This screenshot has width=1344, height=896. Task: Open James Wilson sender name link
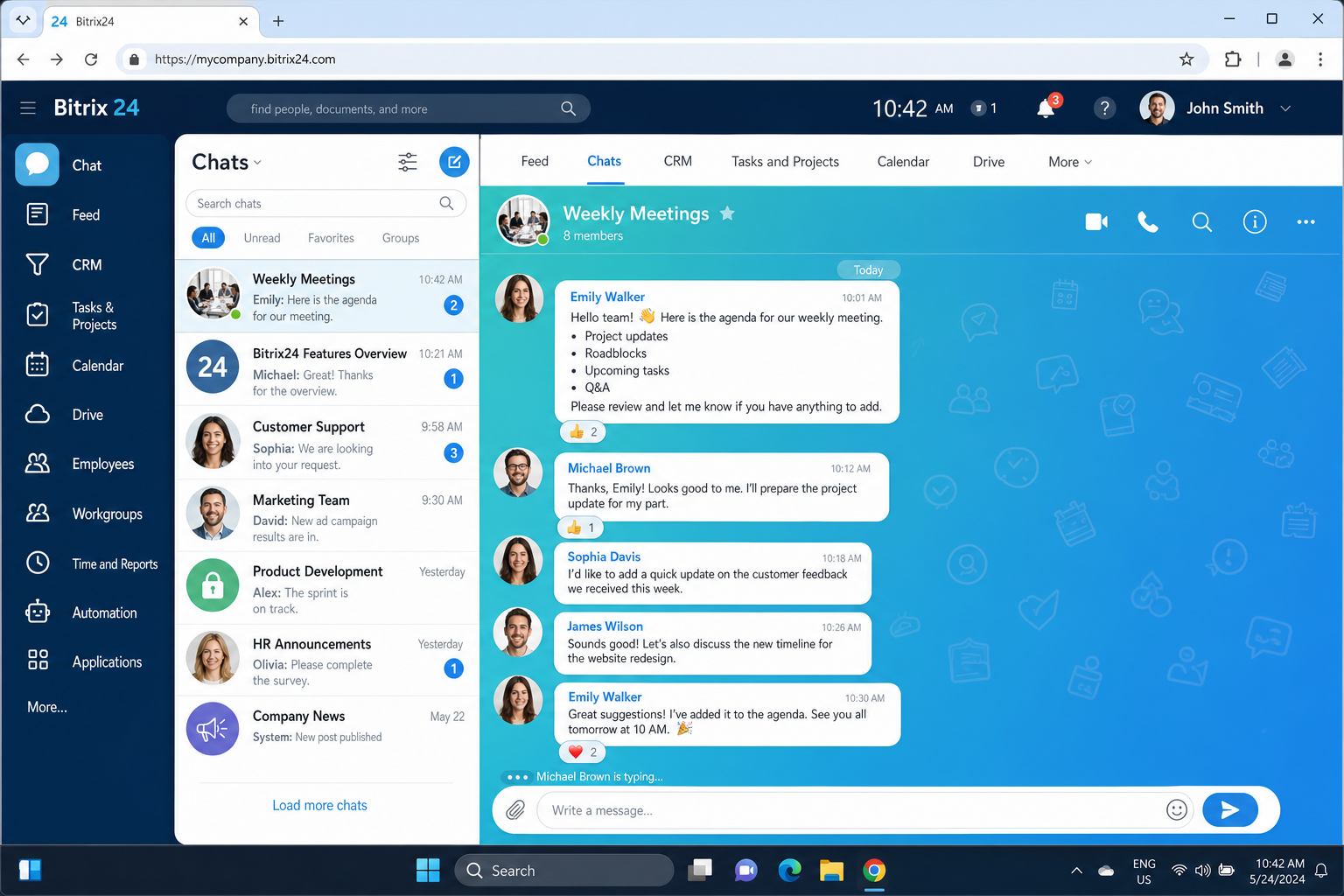point(605,626)
